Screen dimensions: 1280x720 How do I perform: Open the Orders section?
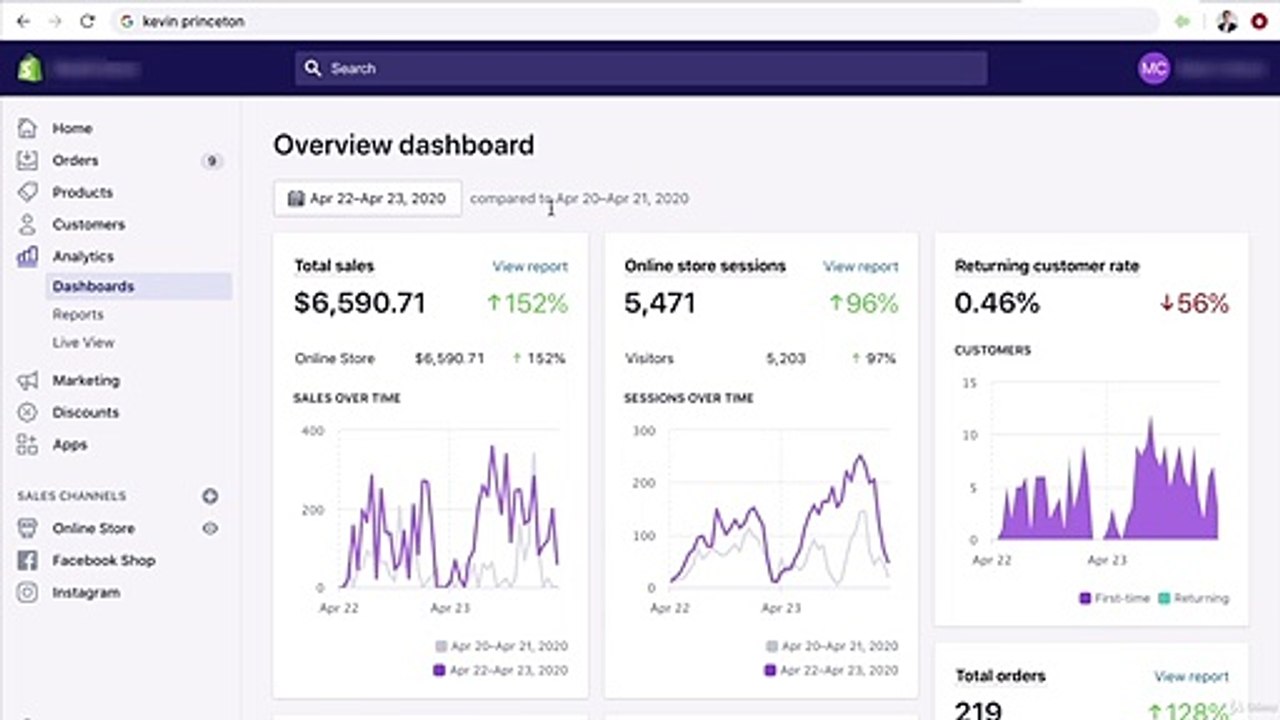point(75,160)
